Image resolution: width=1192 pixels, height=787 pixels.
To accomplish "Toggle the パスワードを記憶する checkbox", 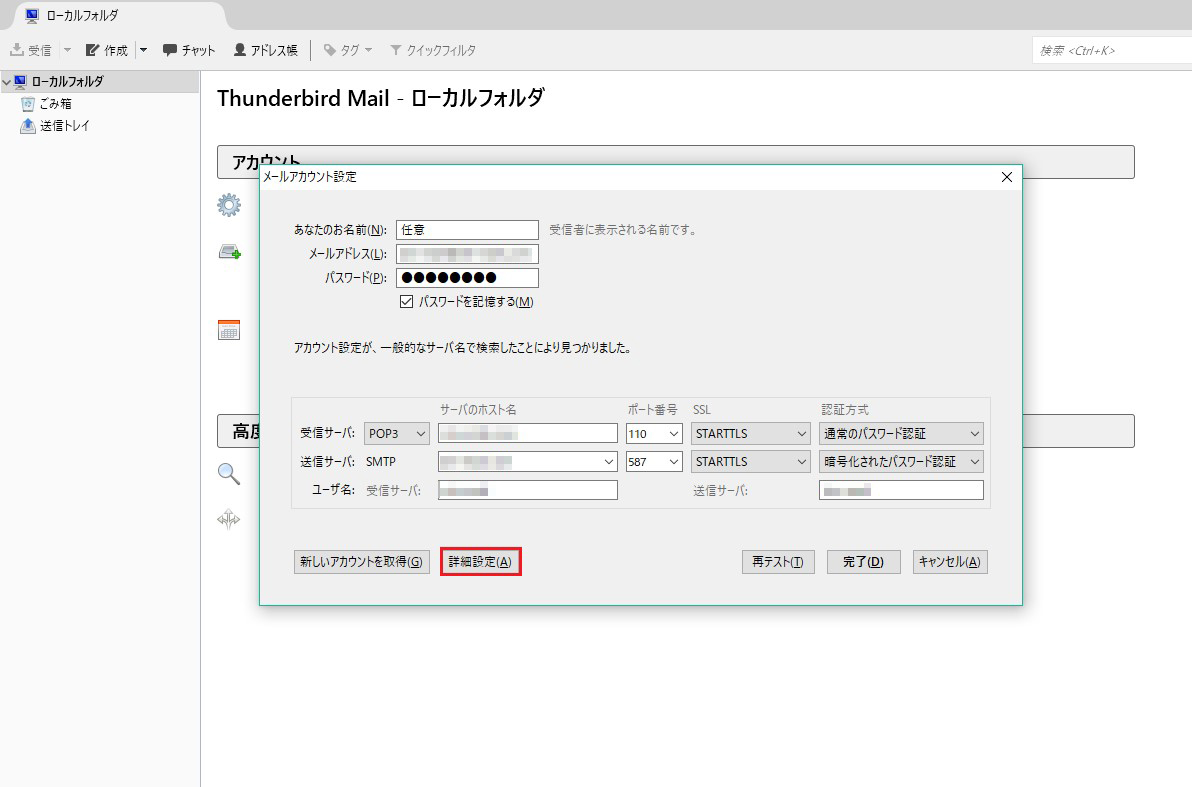I will (x=407, y=302).
